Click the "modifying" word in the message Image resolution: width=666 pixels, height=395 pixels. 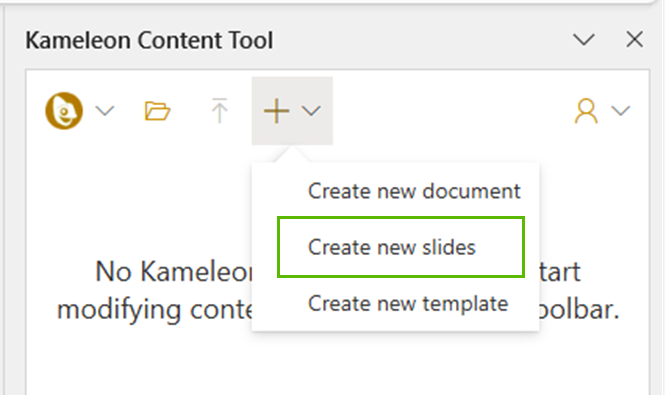[119, 310]
